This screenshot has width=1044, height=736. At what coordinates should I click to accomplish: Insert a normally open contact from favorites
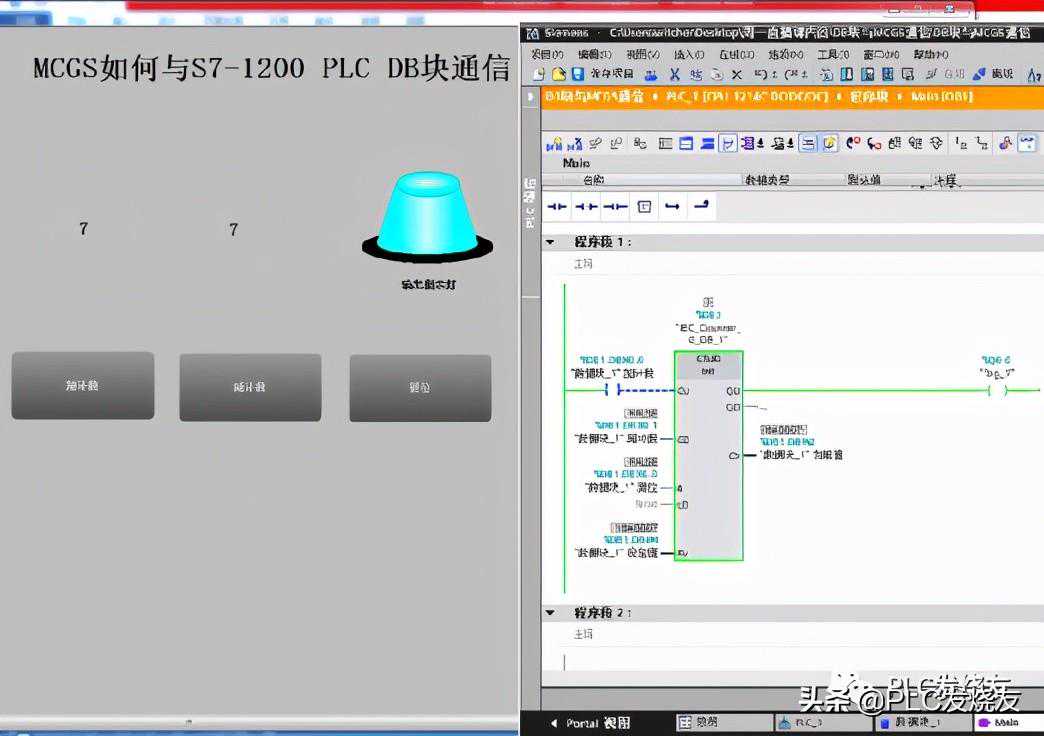coord(557,207)
